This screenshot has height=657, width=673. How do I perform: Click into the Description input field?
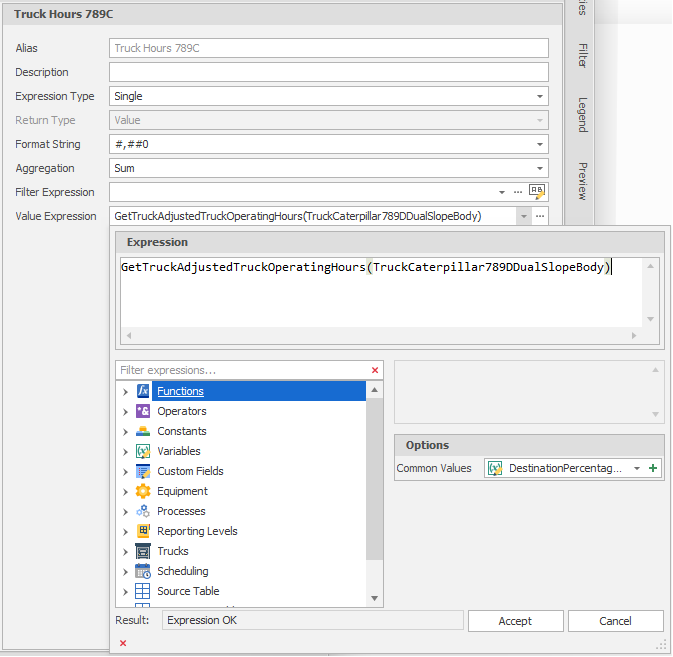328,72
